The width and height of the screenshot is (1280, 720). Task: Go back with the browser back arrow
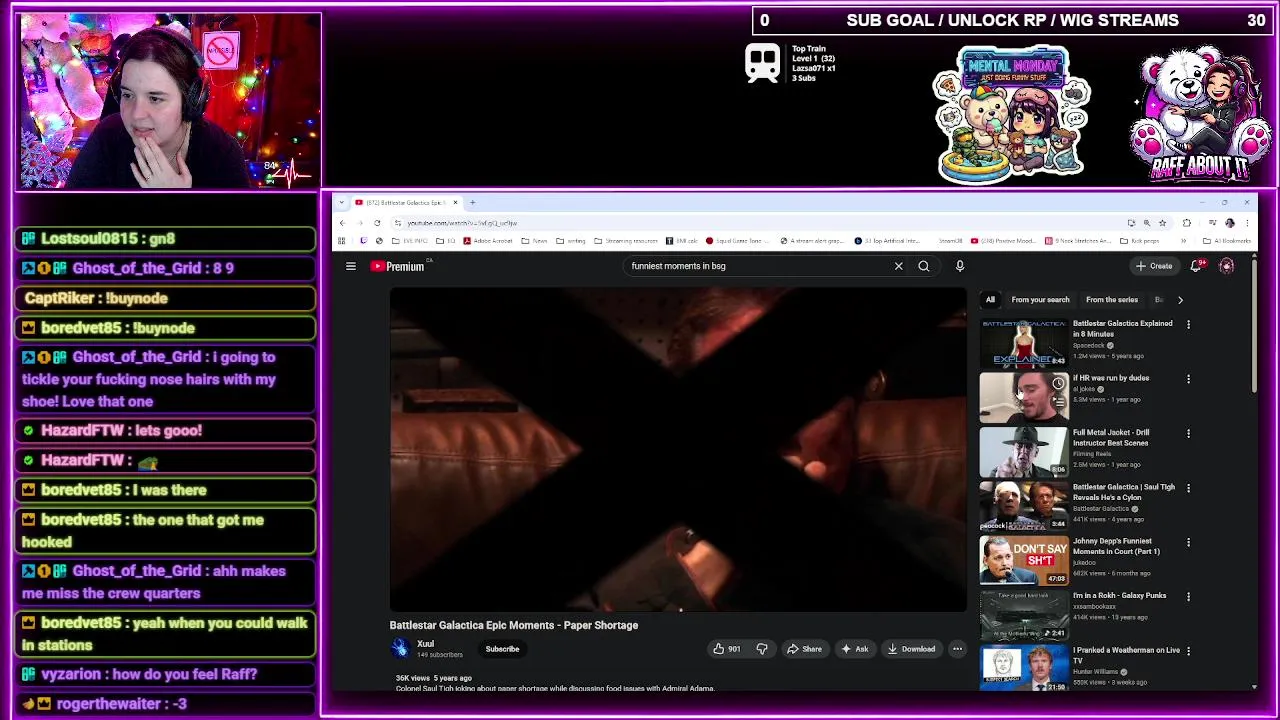pyautogui.click(x=342, y=223)
